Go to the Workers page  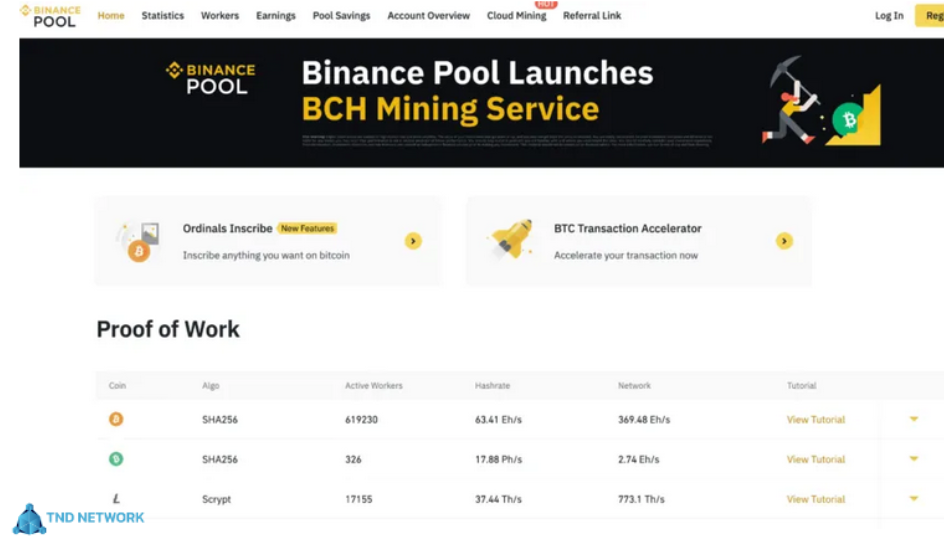click(220, 16)
